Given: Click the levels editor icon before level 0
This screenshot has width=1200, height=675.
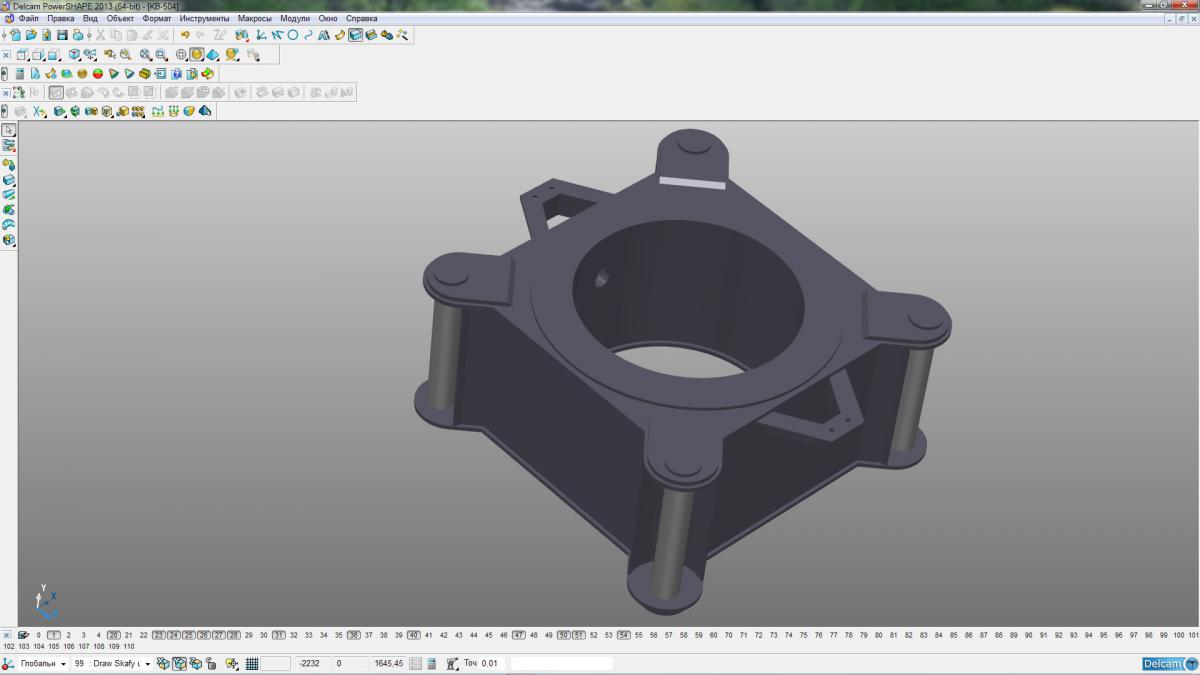Looking at the screenshot, I should click(23, 635).
